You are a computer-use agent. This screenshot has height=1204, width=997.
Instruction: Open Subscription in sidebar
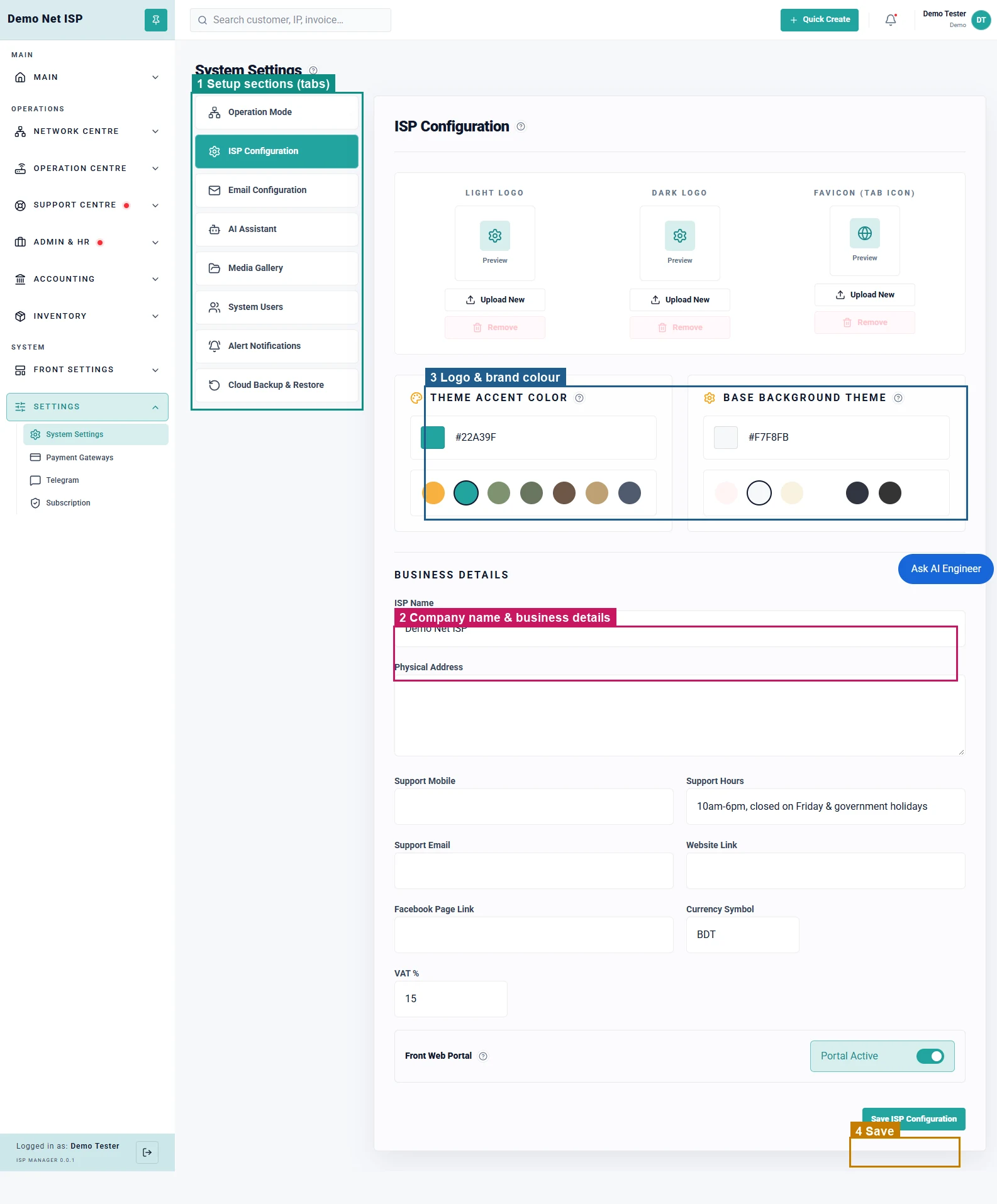(96, 503)
